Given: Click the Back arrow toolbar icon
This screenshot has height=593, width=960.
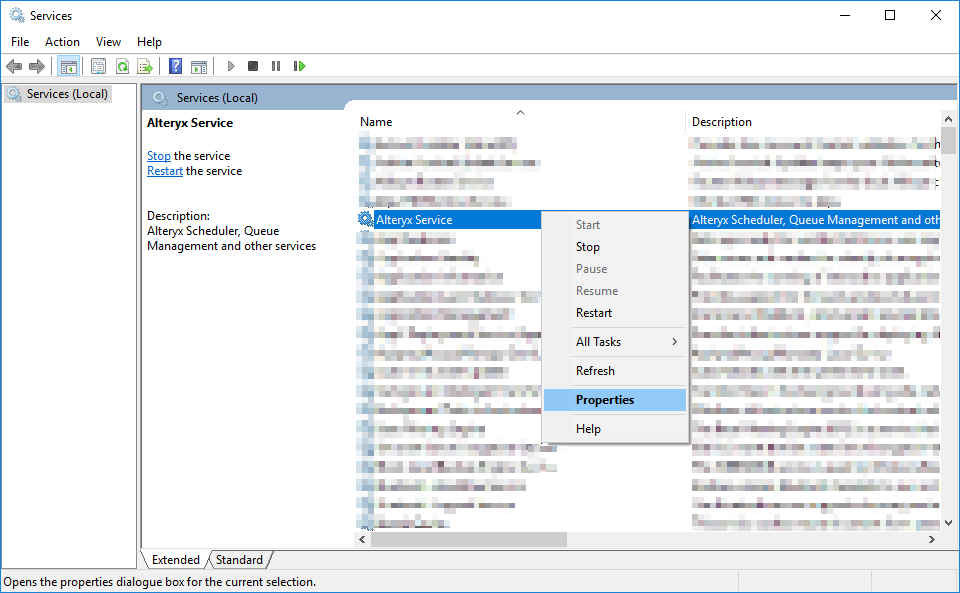Looking at the screenshot, I should click(14, 66).
